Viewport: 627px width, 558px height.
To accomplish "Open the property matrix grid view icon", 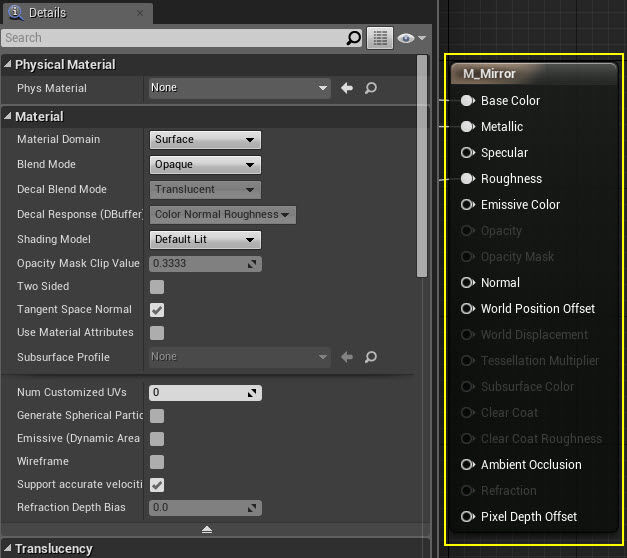I will pyautogui.click(x=379, y=38).
